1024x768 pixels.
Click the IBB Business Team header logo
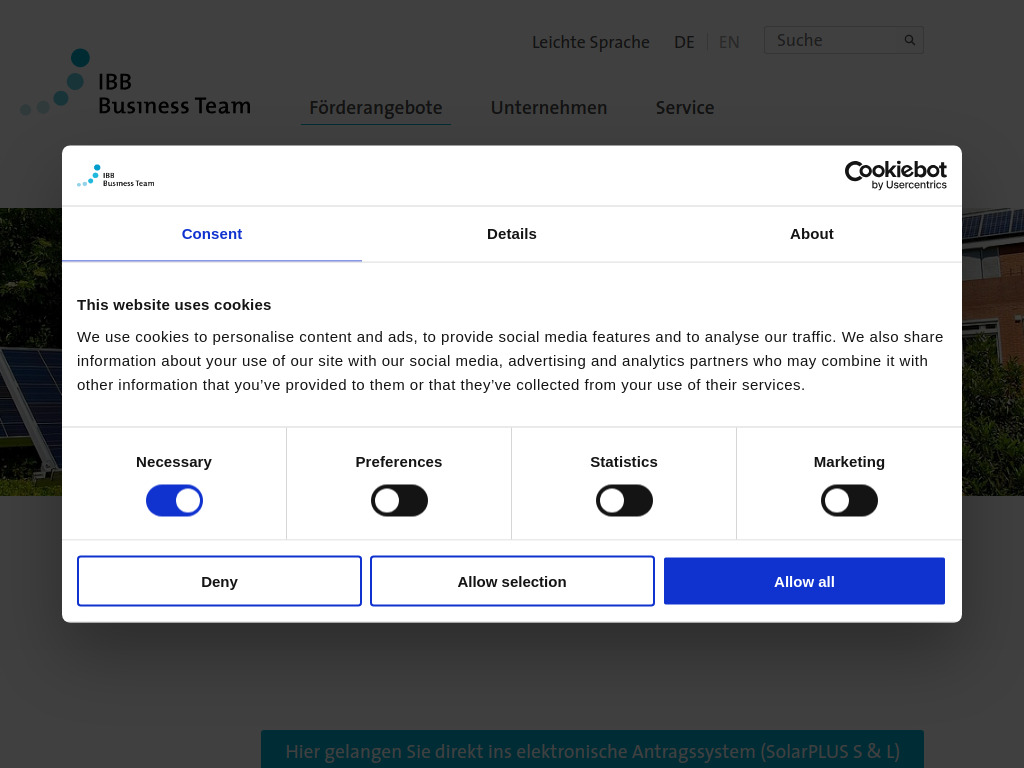[x=135, y=84]
